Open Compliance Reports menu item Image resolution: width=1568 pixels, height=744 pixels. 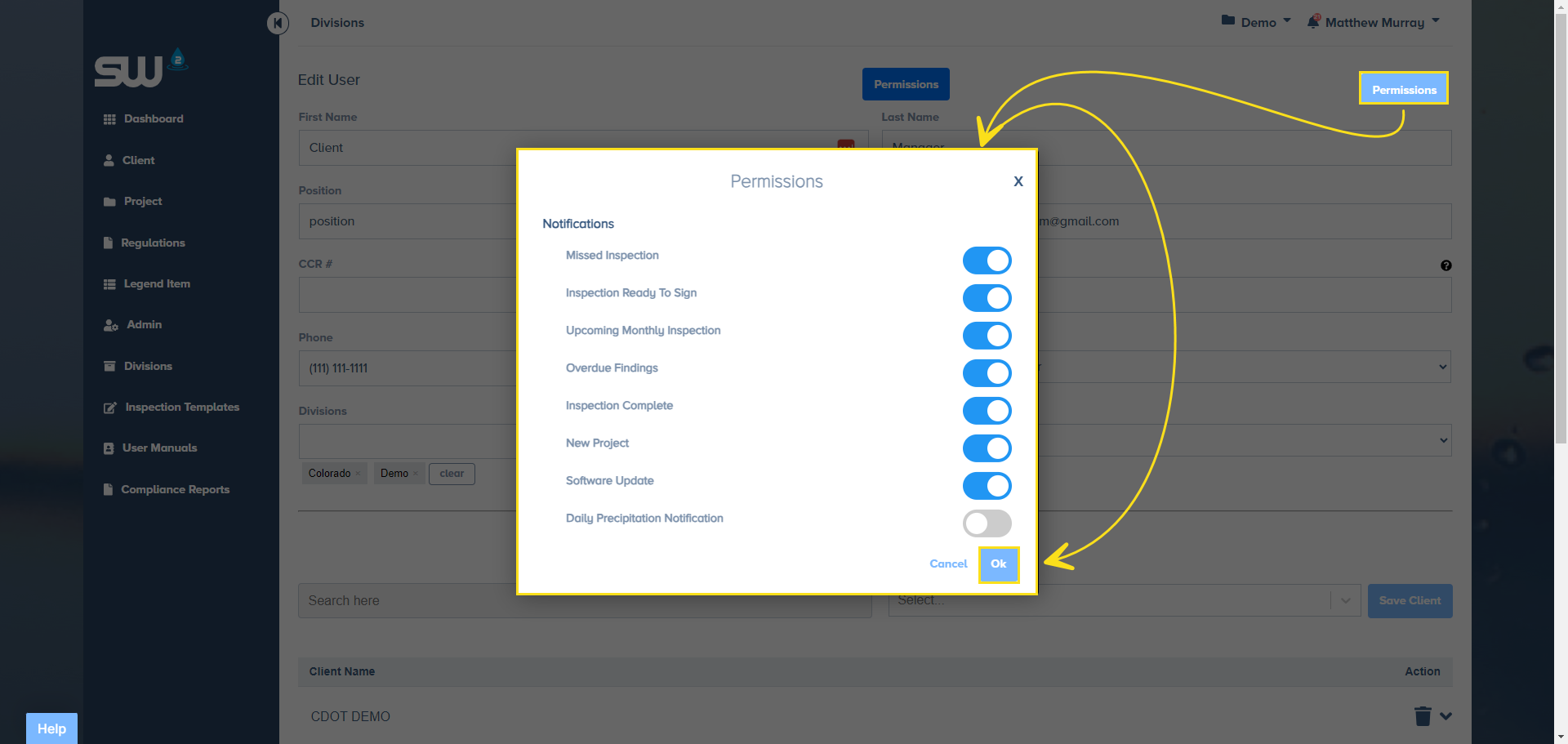(x=175, y=490)
